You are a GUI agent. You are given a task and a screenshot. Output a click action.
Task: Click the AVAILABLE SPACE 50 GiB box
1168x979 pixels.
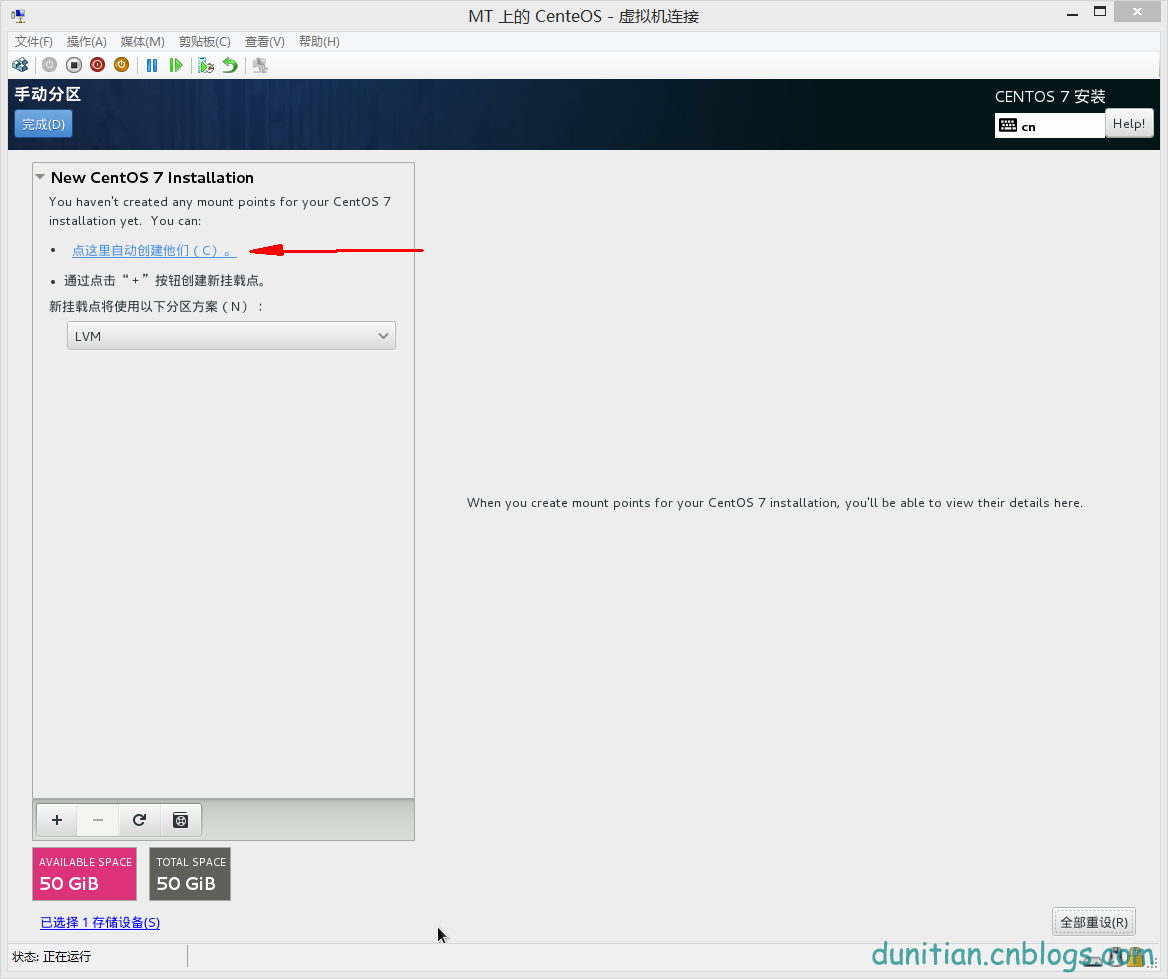tap(84, 874)
